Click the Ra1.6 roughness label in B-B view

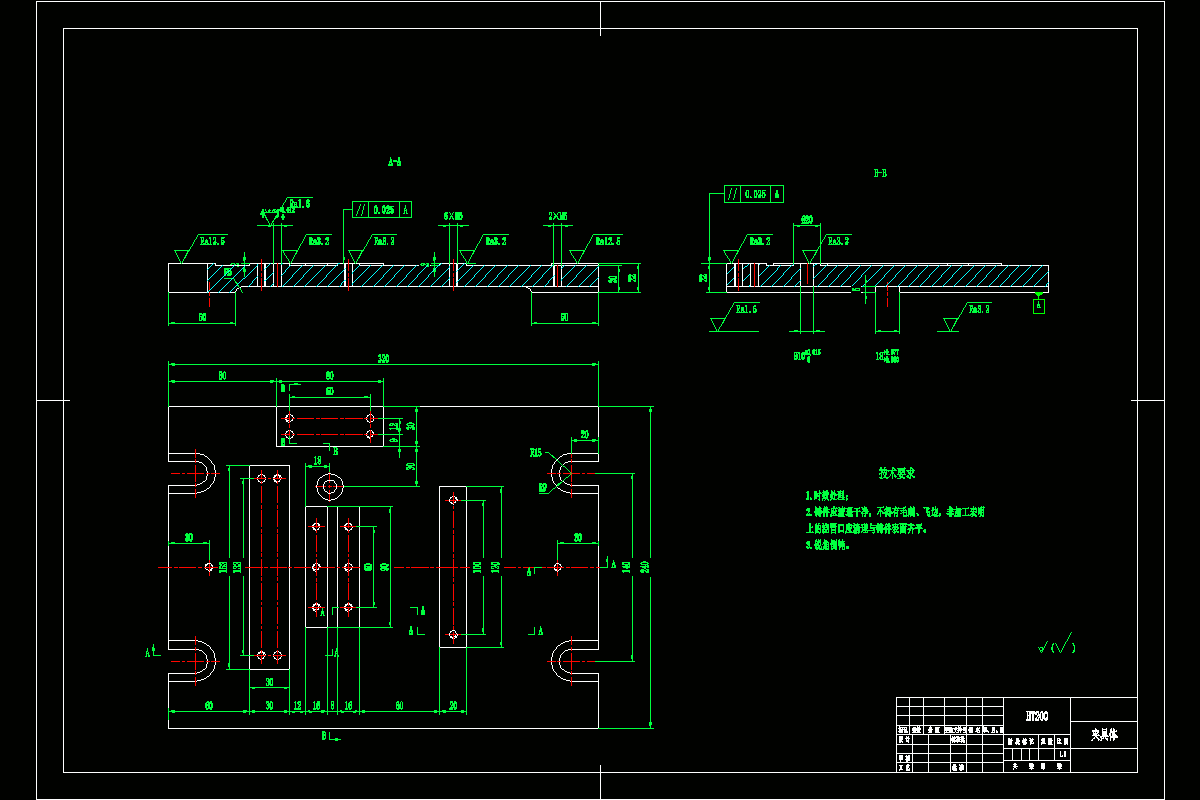[746, 310]
